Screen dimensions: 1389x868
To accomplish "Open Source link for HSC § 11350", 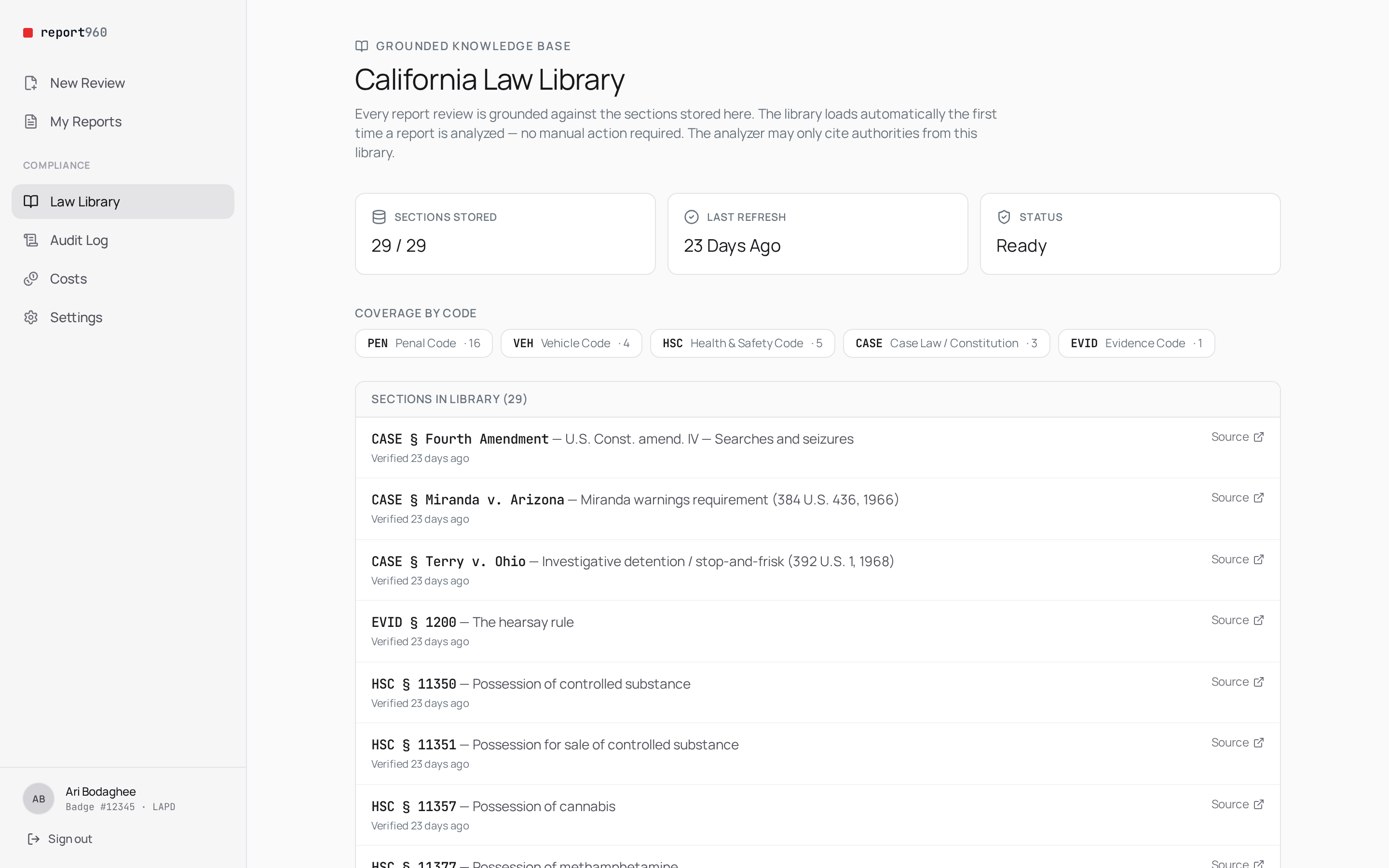I will pos(1238,682).
